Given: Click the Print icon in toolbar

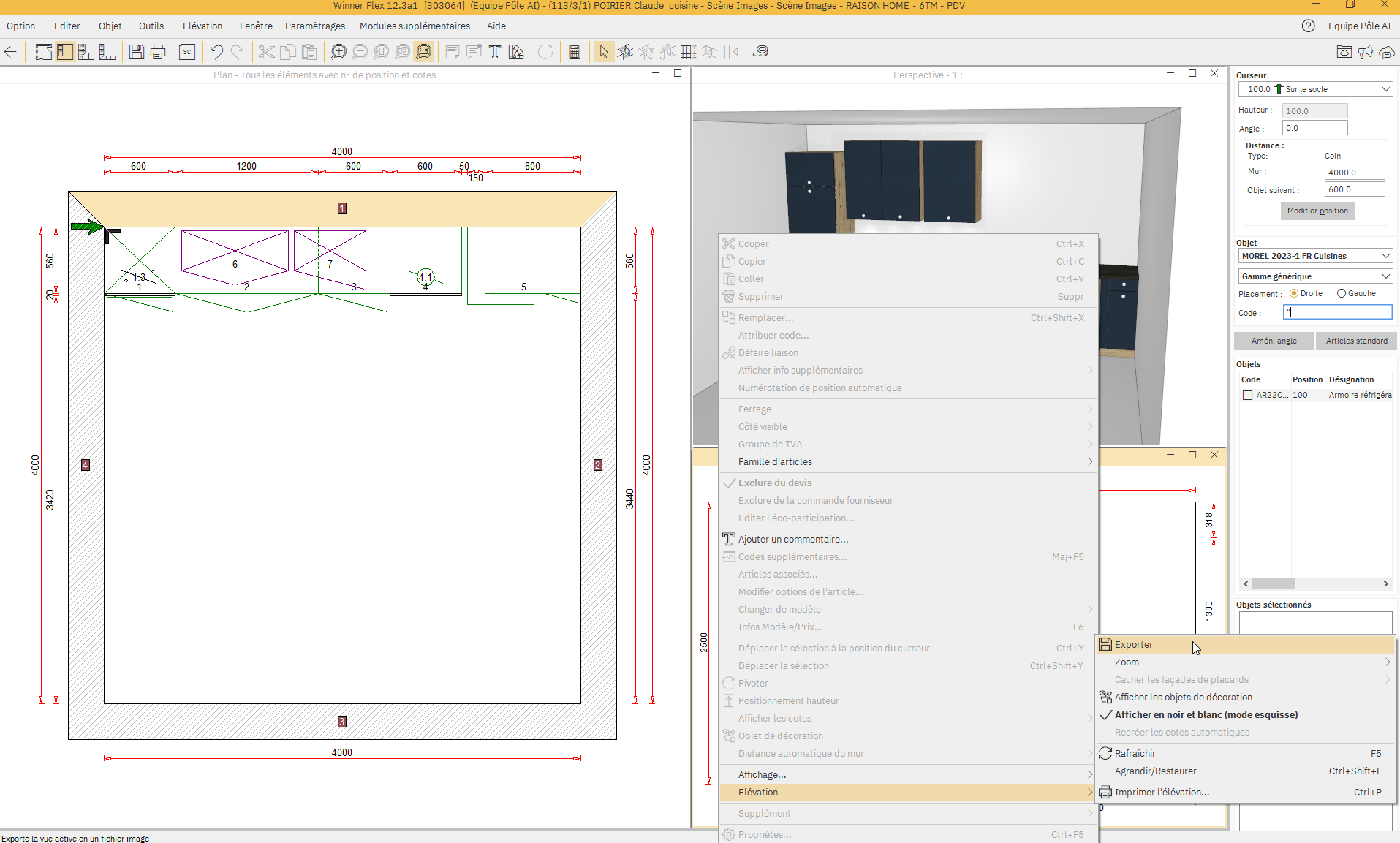Looking at the screenshot, I should 158,52.
